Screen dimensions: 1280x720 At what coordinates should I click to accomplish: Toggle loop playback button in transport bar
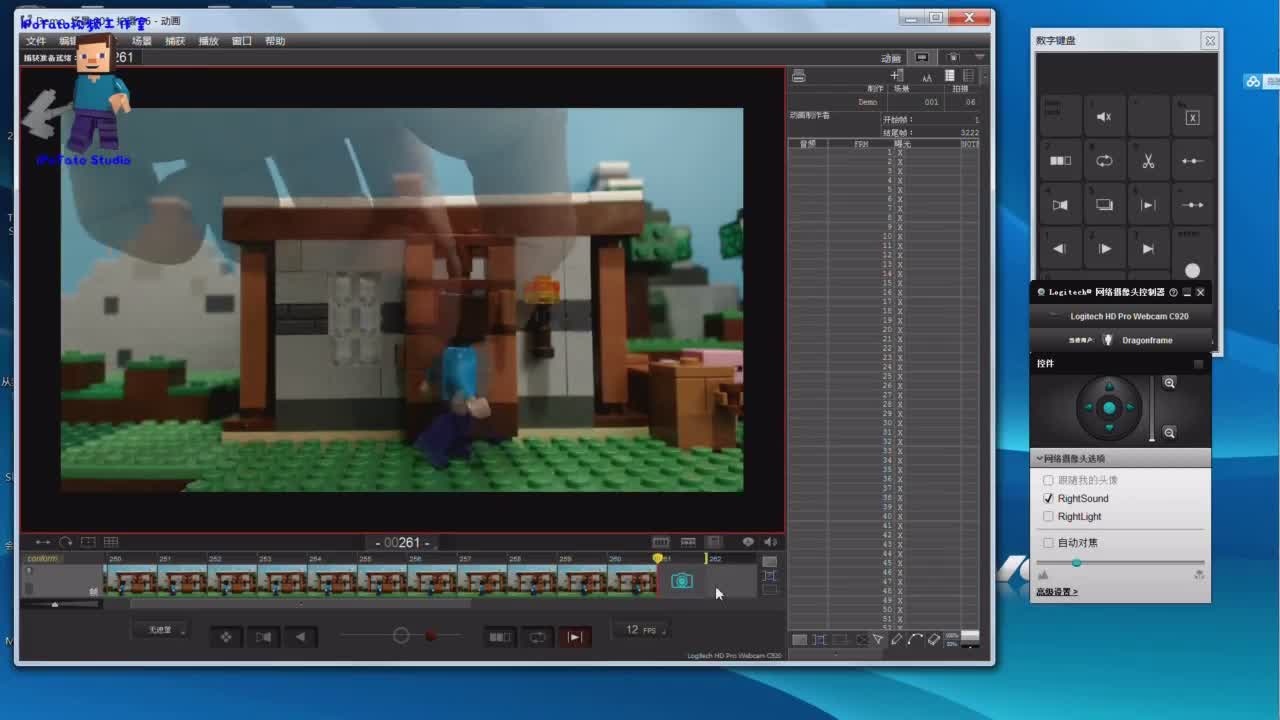[538, 637]
